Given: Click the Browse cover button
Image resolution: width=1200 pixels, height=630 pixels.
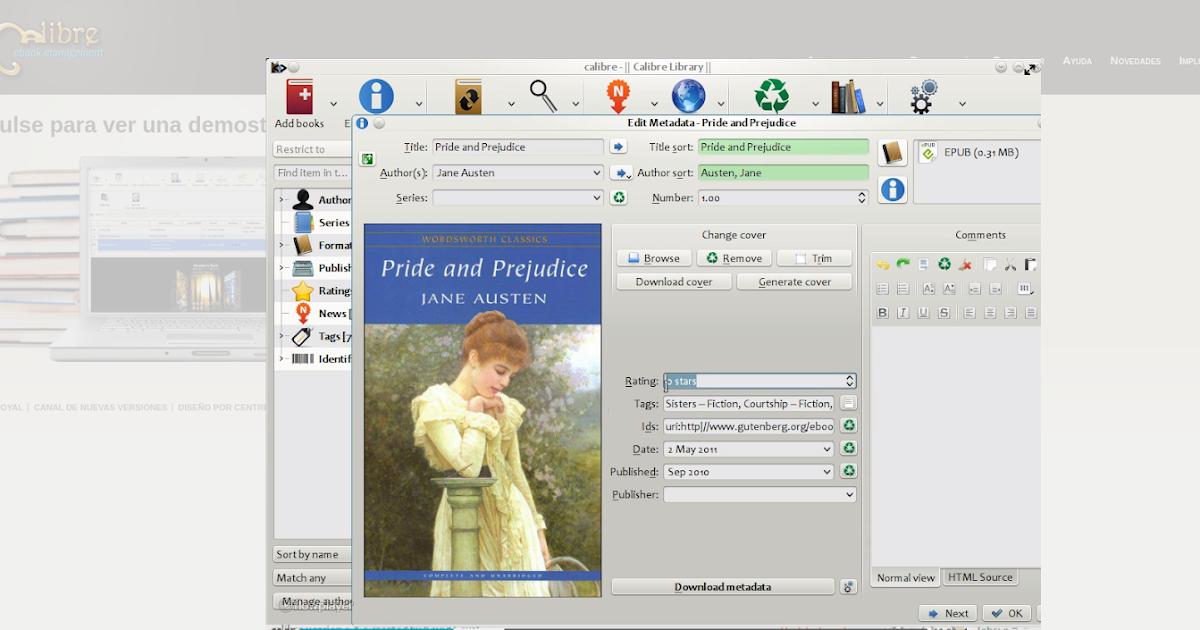Looking at the screenshot, I should click(654, 258).
